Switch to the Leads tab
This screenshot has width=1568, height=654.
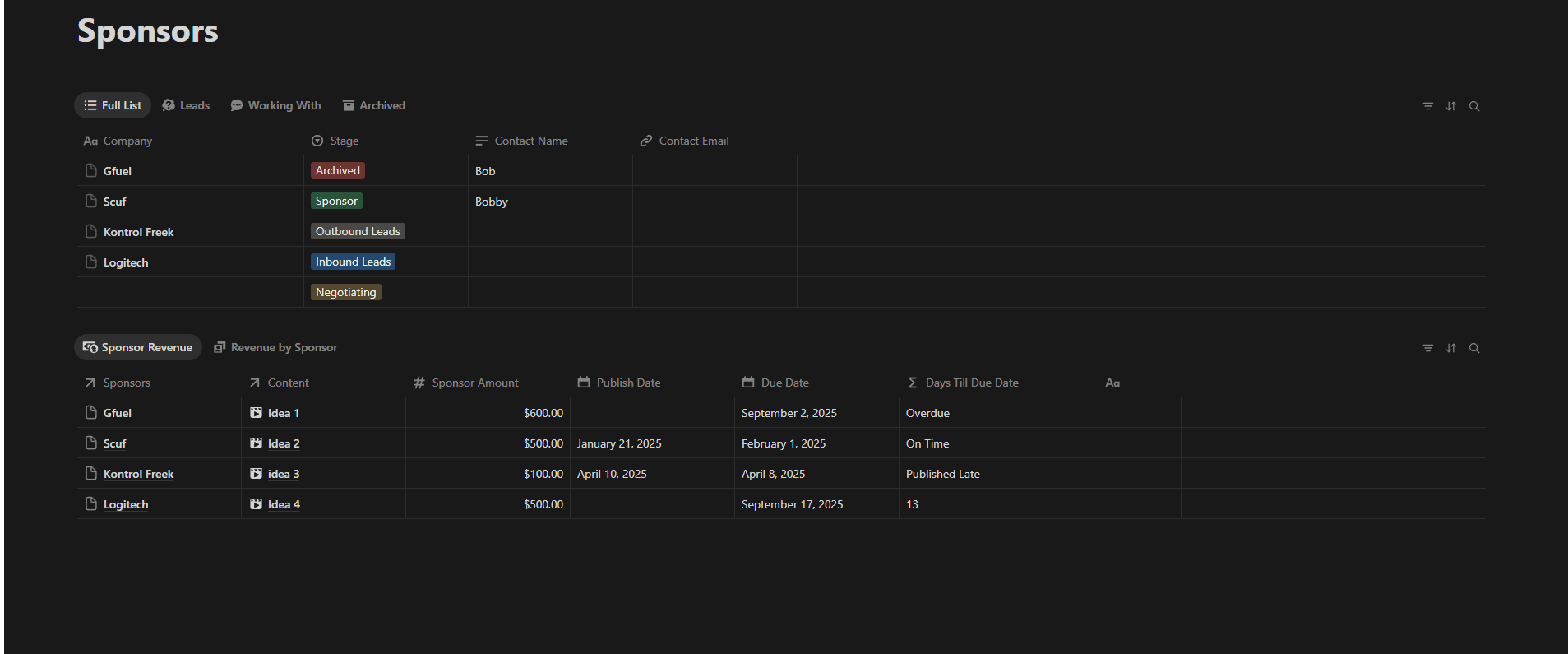click(186, 105)
